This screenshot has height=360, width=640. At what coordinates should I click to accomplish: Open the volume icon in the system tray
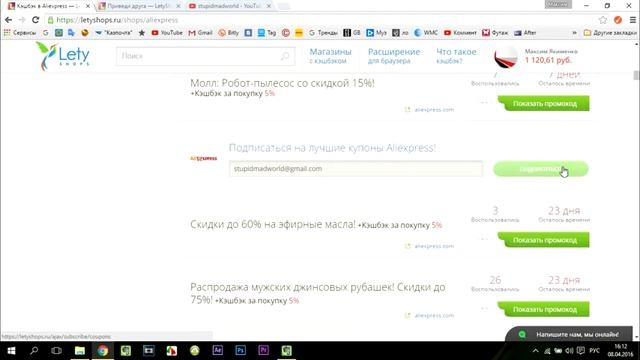coord(569,351)
